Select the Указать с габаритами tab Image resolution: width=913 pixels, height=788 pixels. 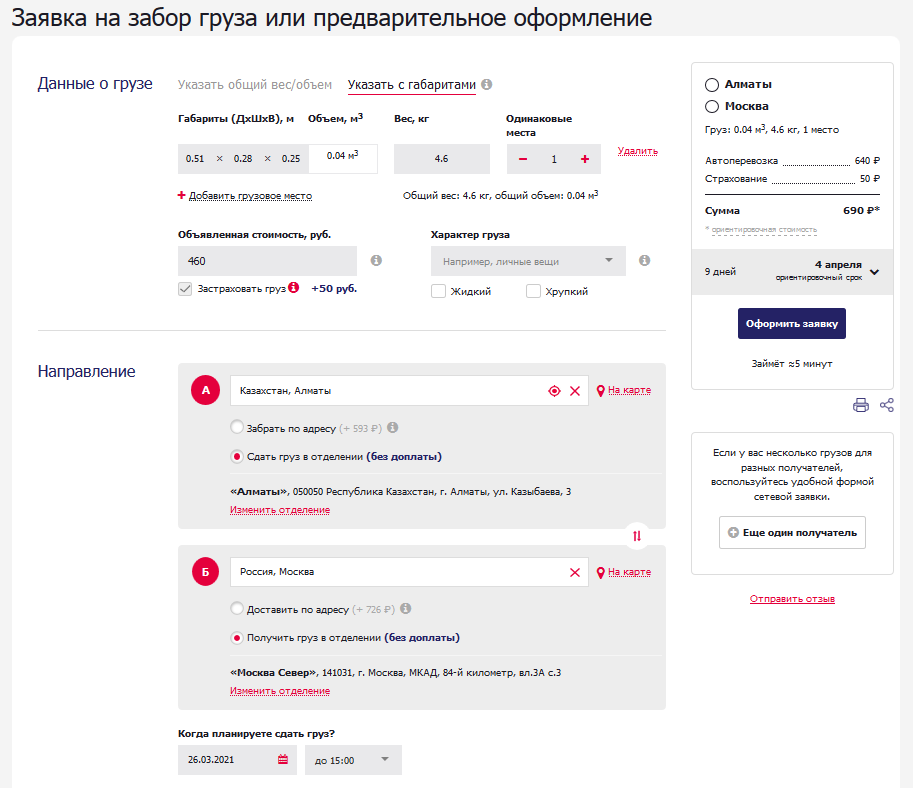(411, 85)
